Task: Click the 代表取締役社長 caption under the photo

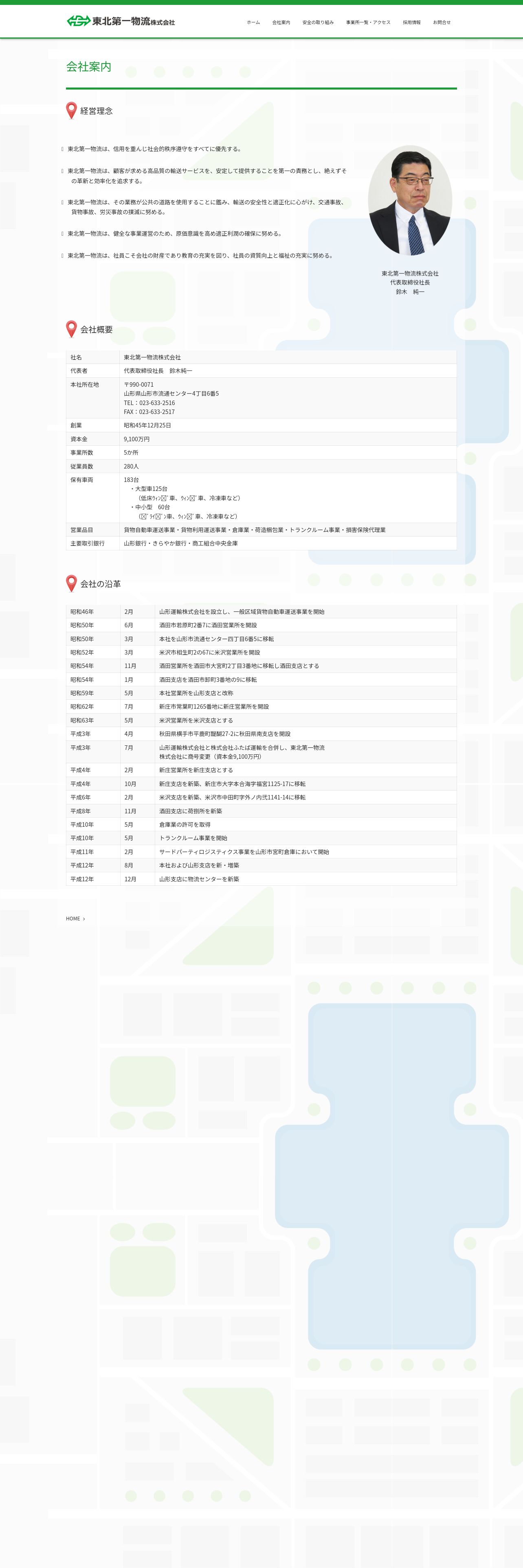Action: coord(410,283)
